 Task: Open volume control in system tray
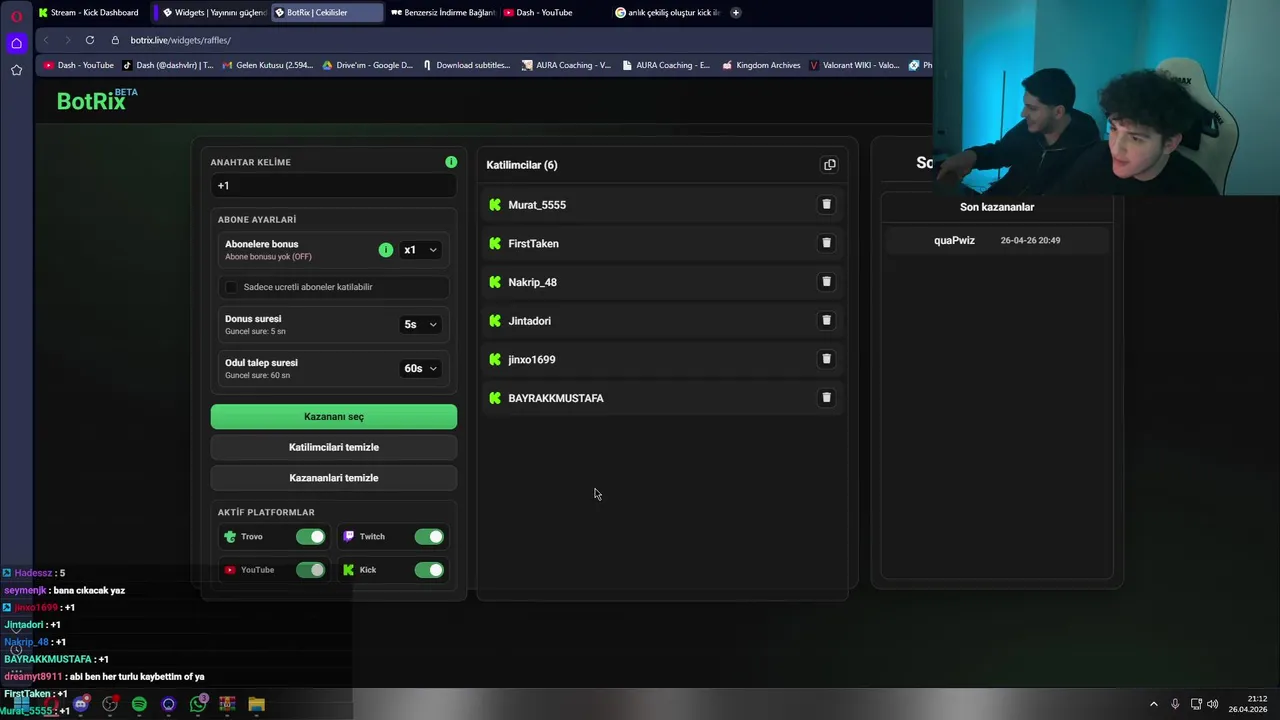click(1213, 704)
